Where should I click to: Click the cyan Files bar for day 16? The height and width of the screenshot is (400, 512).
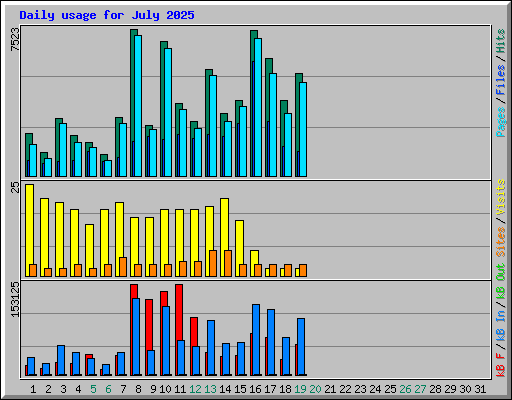258,107
